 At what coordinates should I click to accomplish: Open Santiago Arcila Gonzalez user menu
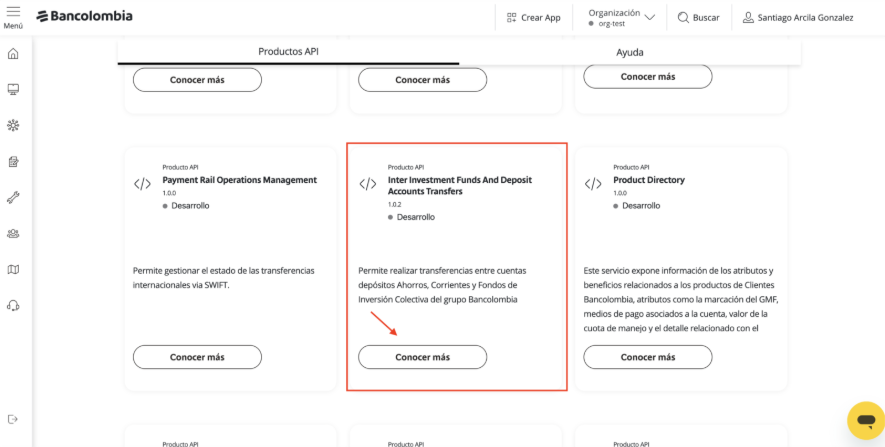pos(799,18)
